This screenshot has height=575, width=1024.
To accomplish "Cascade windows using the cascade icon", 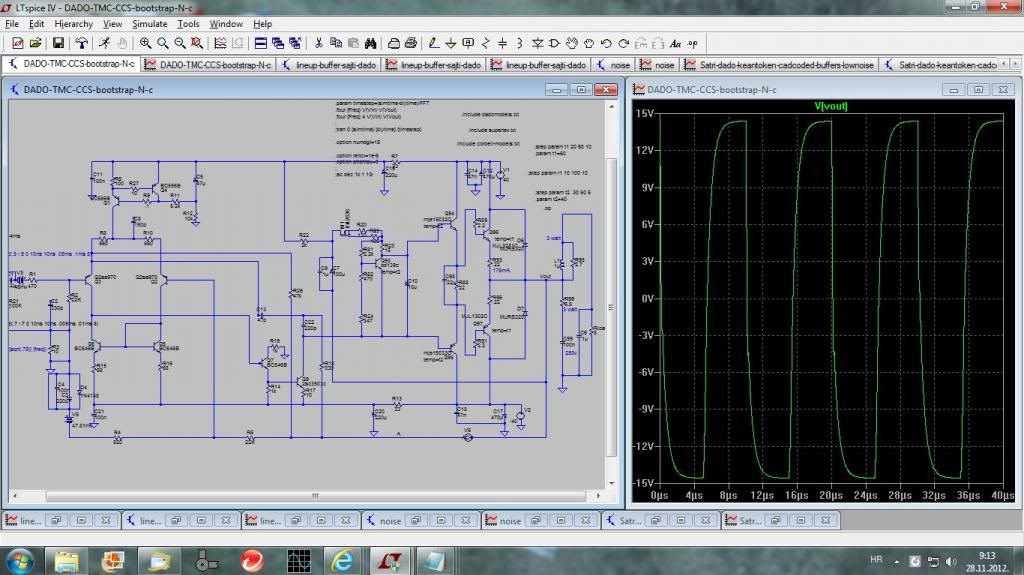I will click(x=278, y=43).
